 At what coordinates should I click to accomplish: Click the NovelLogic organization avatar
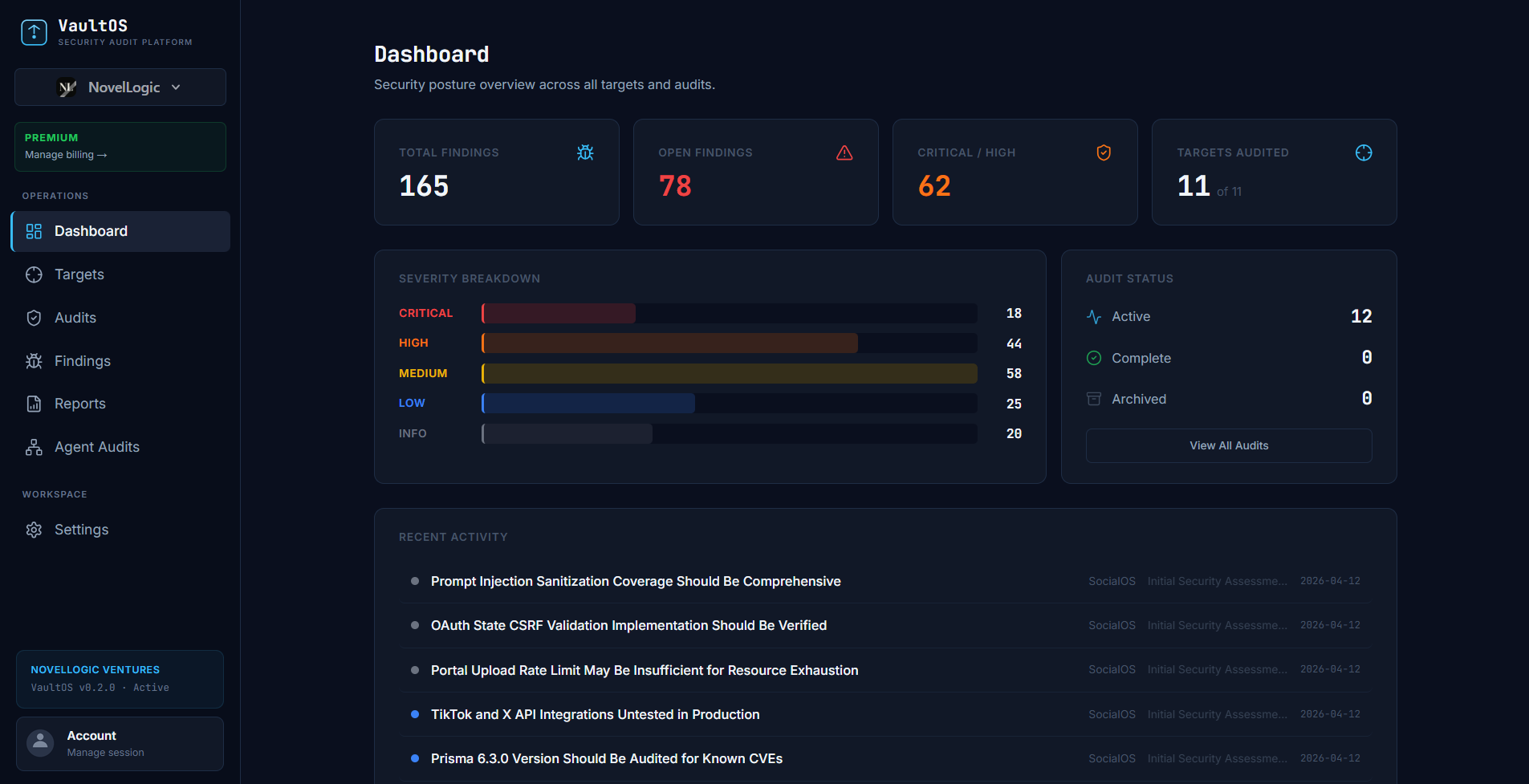(x=67, y=87)
